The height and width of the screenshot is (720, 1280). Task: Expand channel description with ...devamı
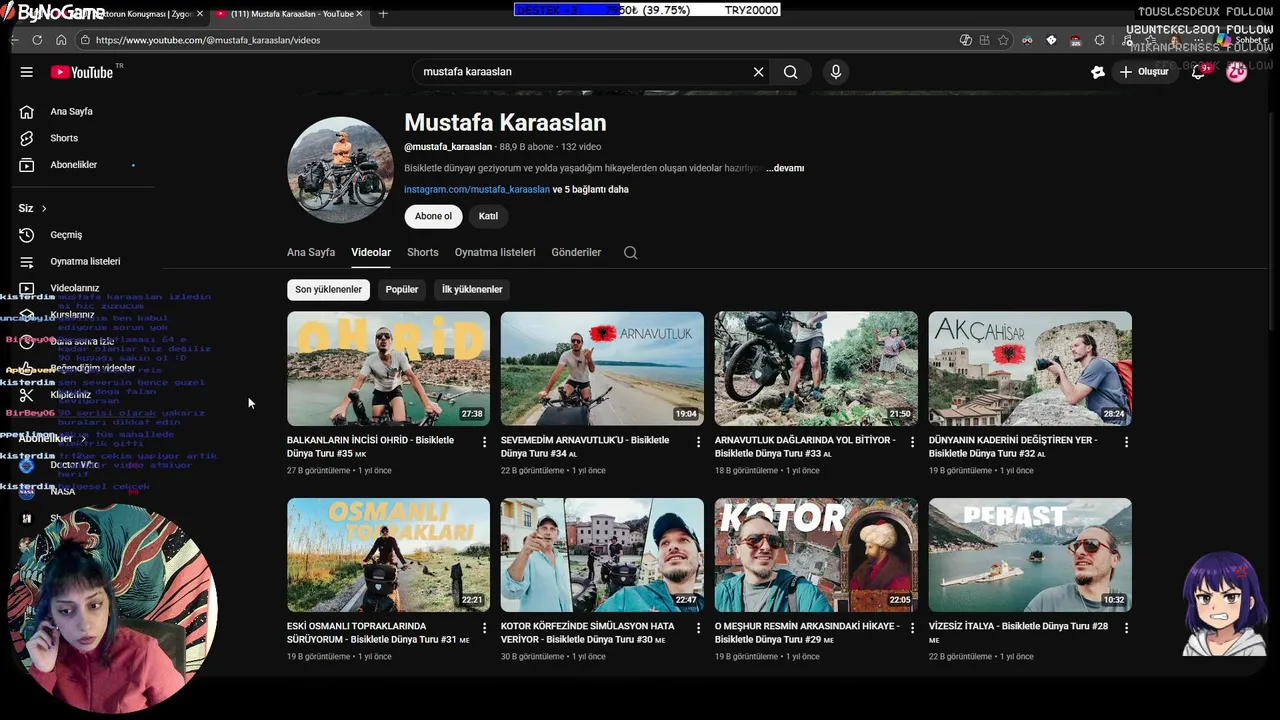pyautogui.click(x=785, y=168)
